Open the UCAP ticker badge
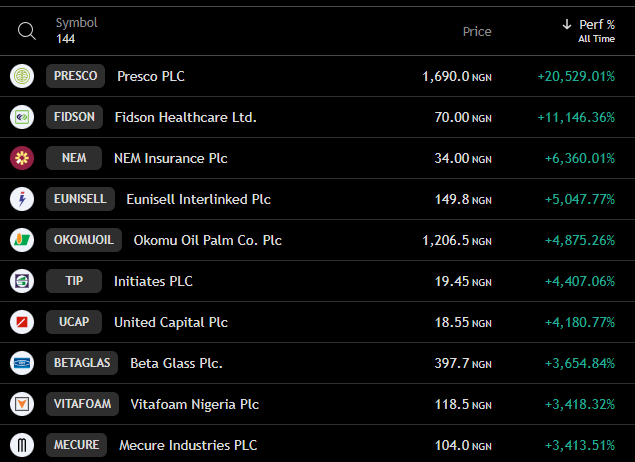This screenshot has width=635, height=462. point(74,322)
